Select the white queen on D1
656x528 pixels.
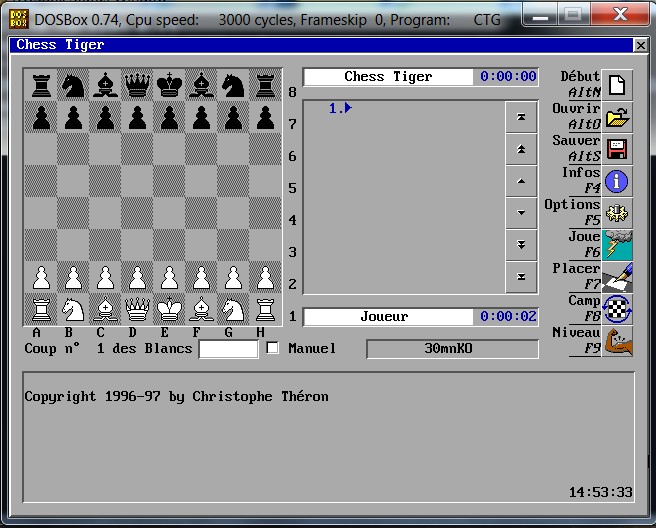tap(137, 310)
